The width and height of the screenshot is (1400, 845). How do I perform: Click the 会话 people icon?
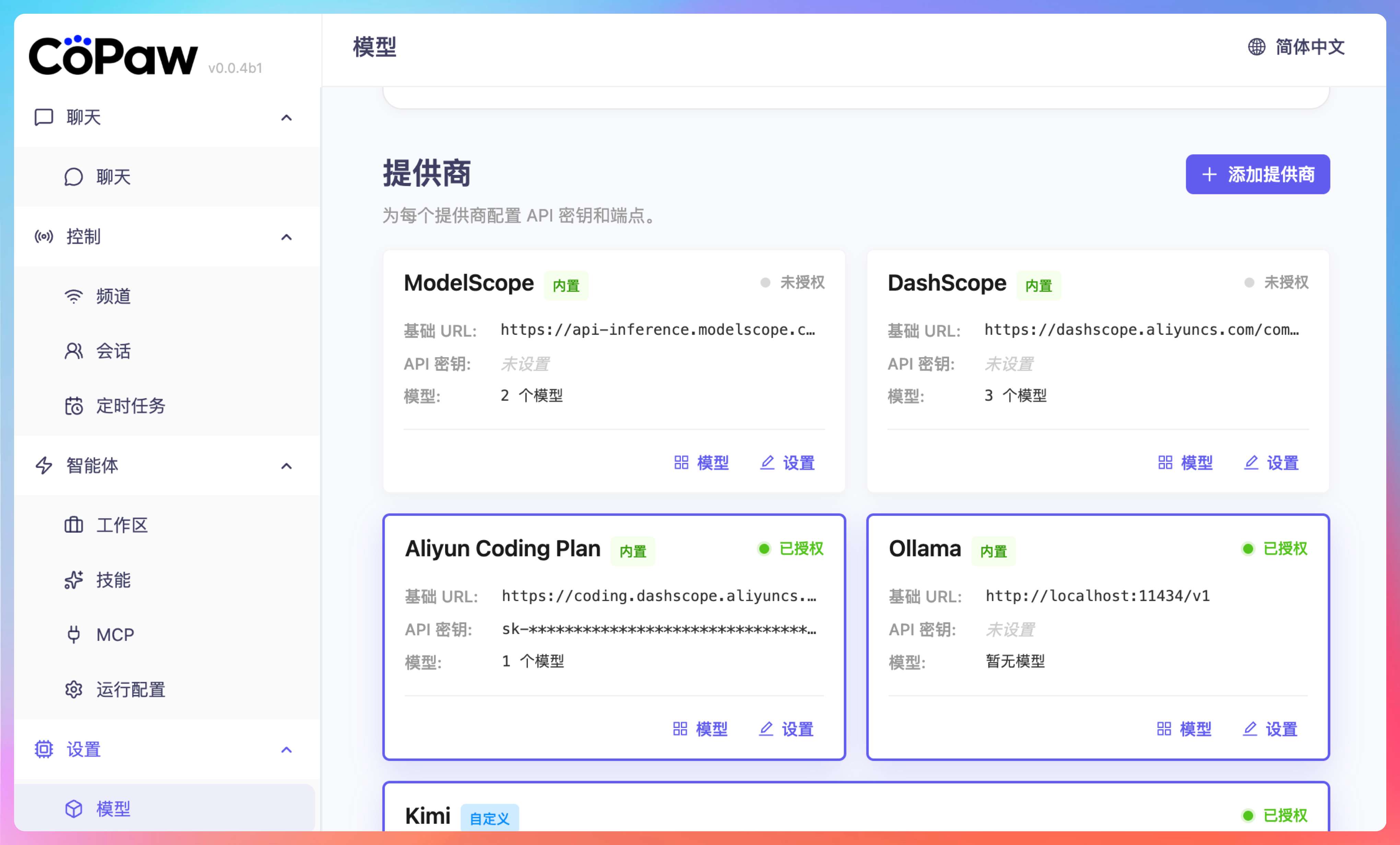pyautogui.click(x=73, y=351)
